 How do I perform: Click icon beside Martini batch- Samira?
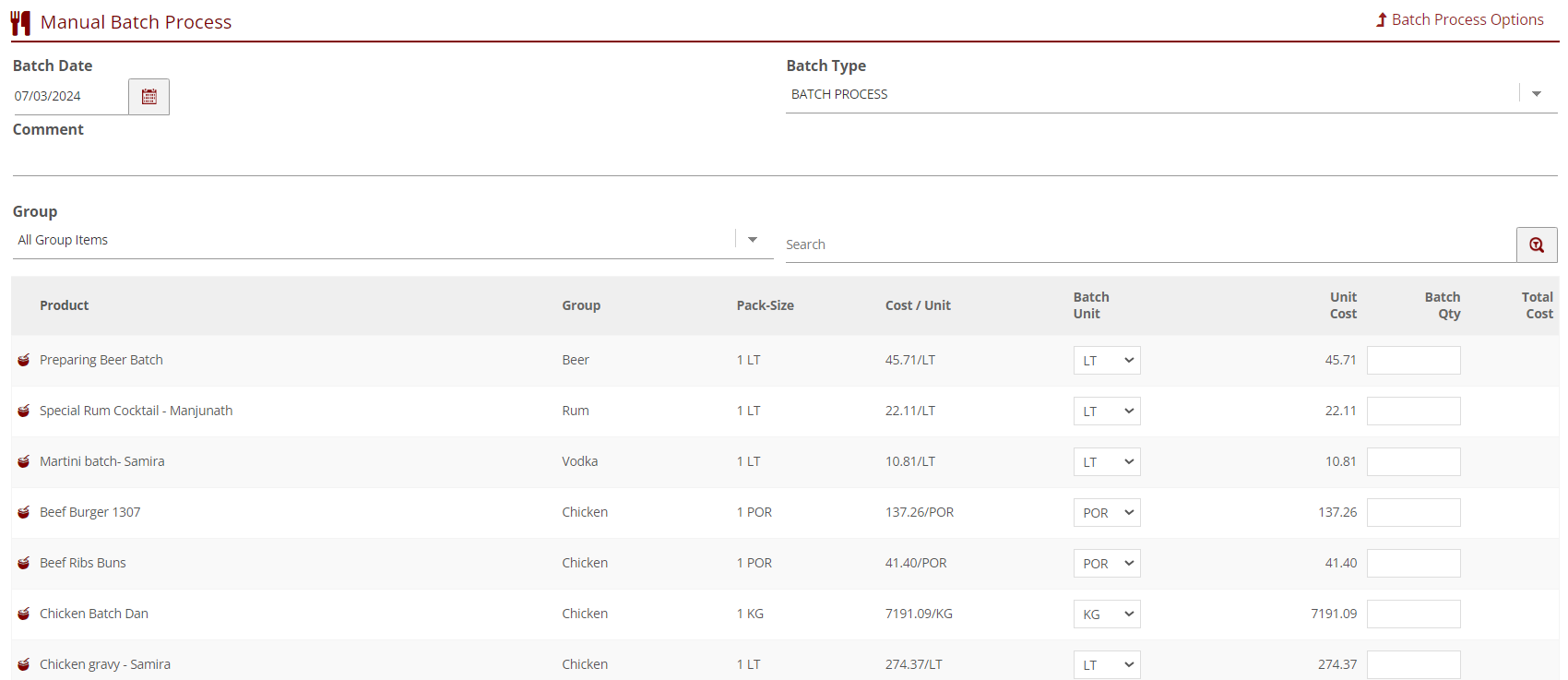click(x=24, y=462)
